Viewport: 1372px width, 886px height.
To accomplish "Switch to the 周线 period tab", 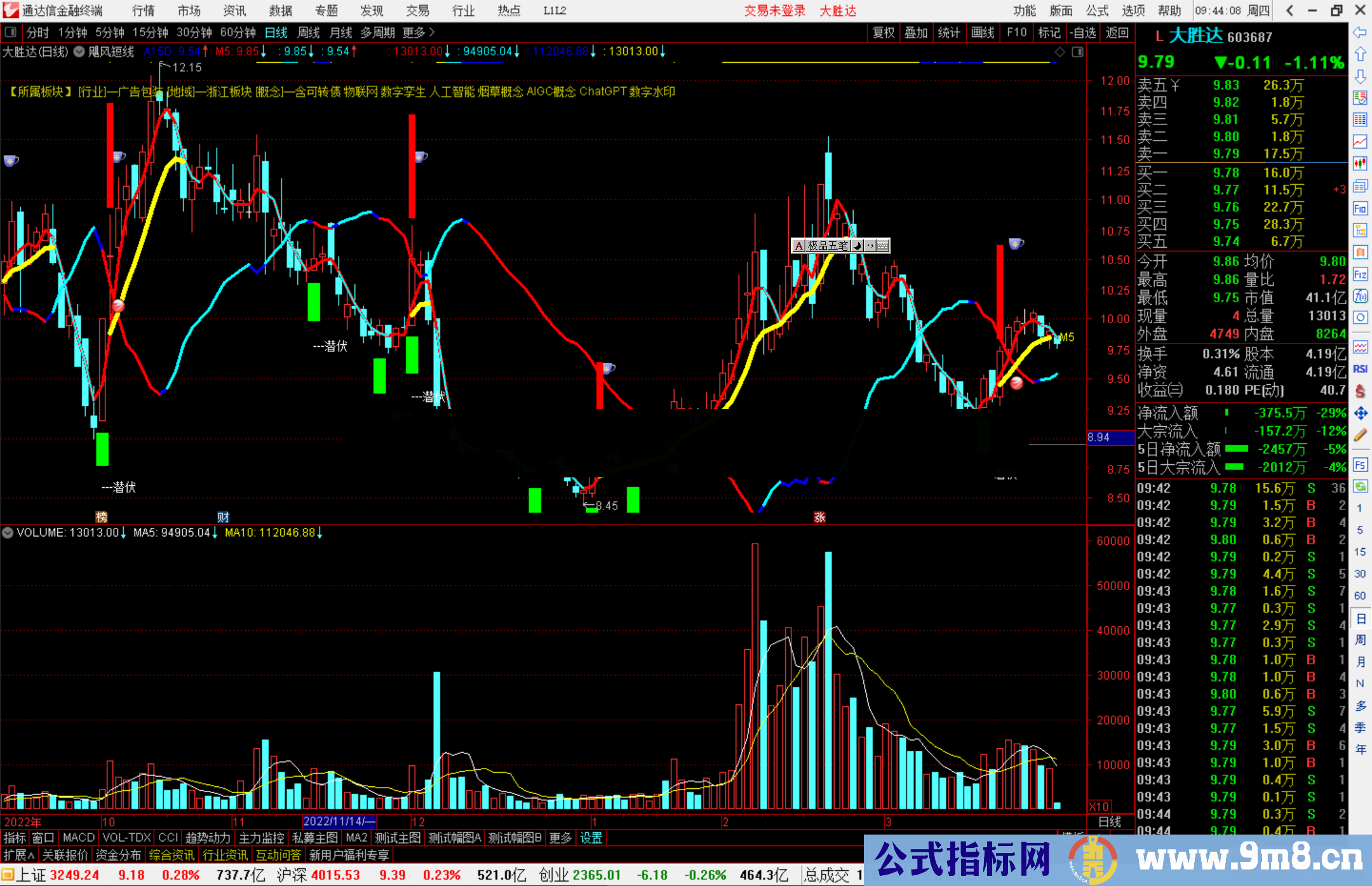I will 309,32.
